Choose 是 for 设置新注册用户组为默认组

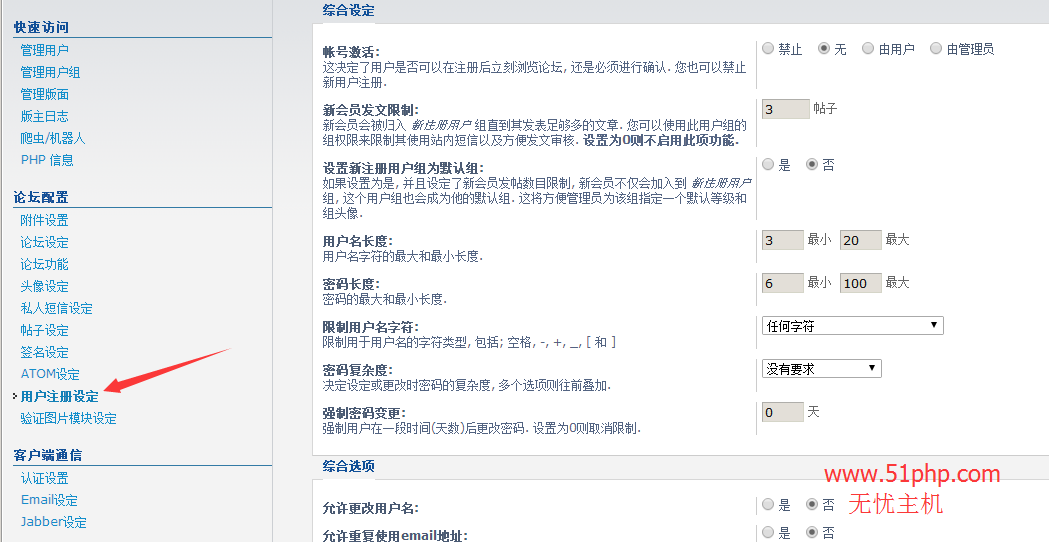[x=768, y=164]
